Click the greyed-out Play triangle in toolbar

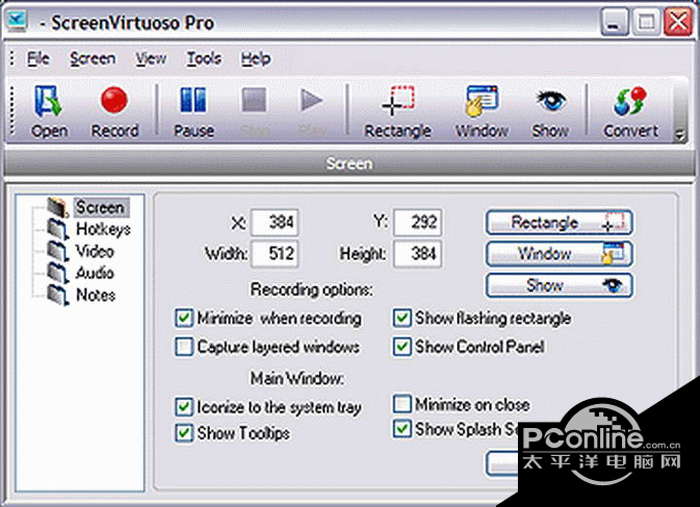click(x=311, y=112)
